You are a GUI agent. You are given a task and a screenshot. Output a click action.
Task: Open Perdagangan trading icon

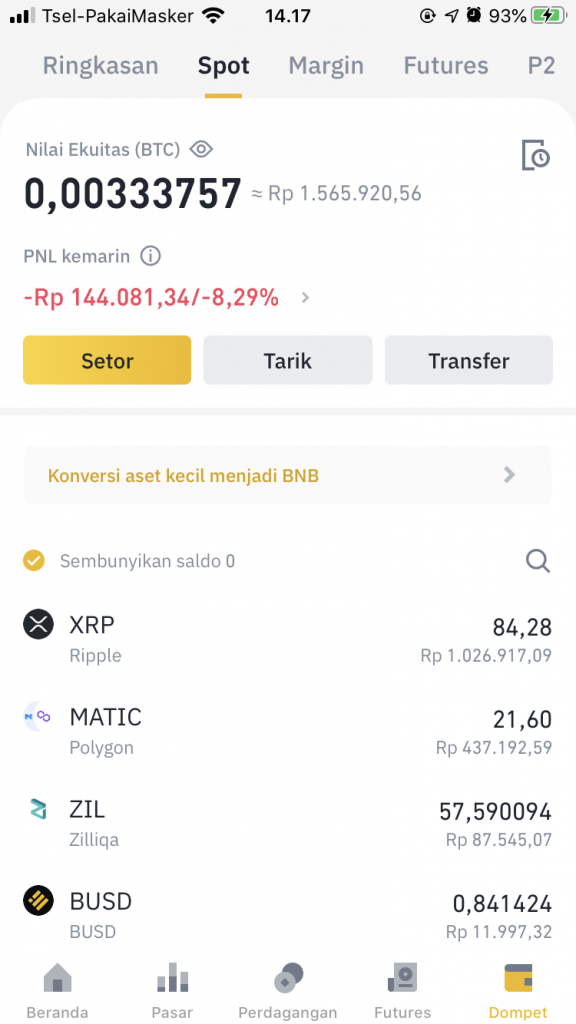coord(288,978)
